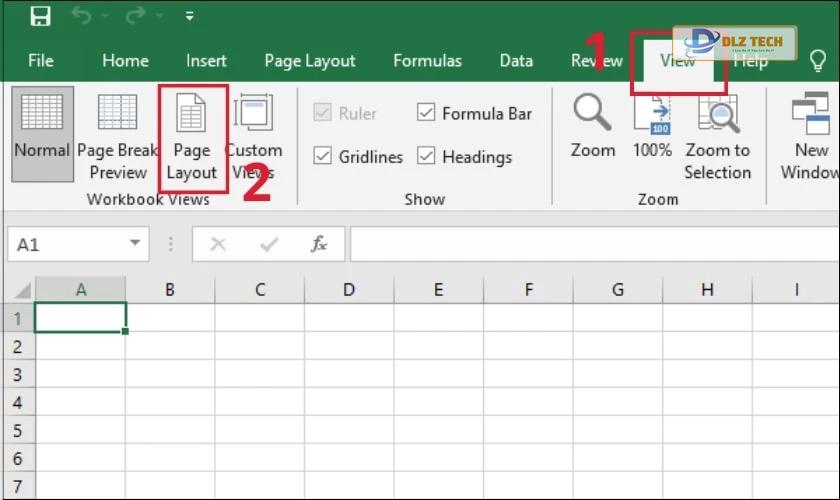The width and height of the screenshot is (840, 500).
Task: Select the View ribbon tab
Action: coord(678,61)
